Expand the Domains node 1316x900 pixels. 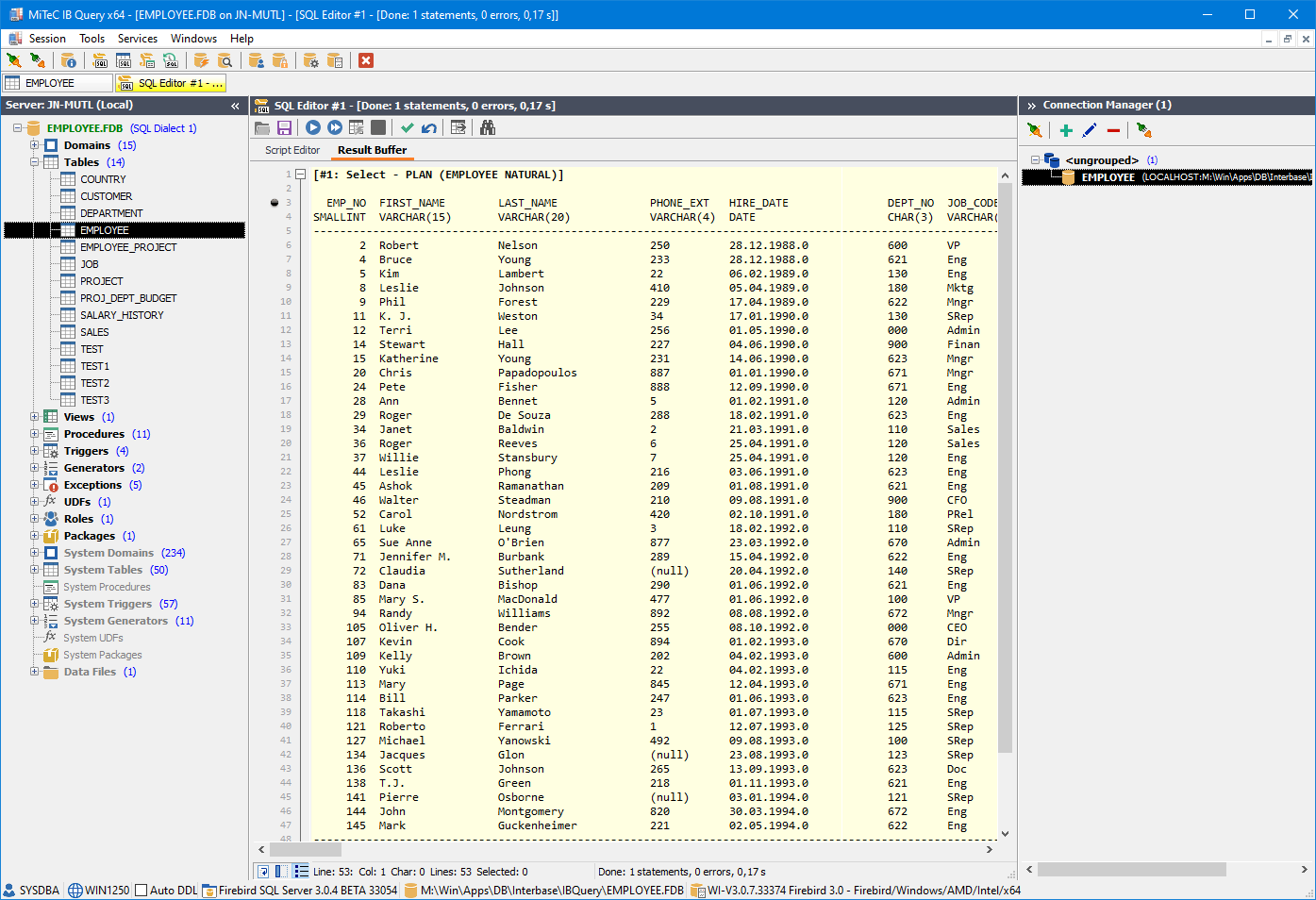click(35, 144)
